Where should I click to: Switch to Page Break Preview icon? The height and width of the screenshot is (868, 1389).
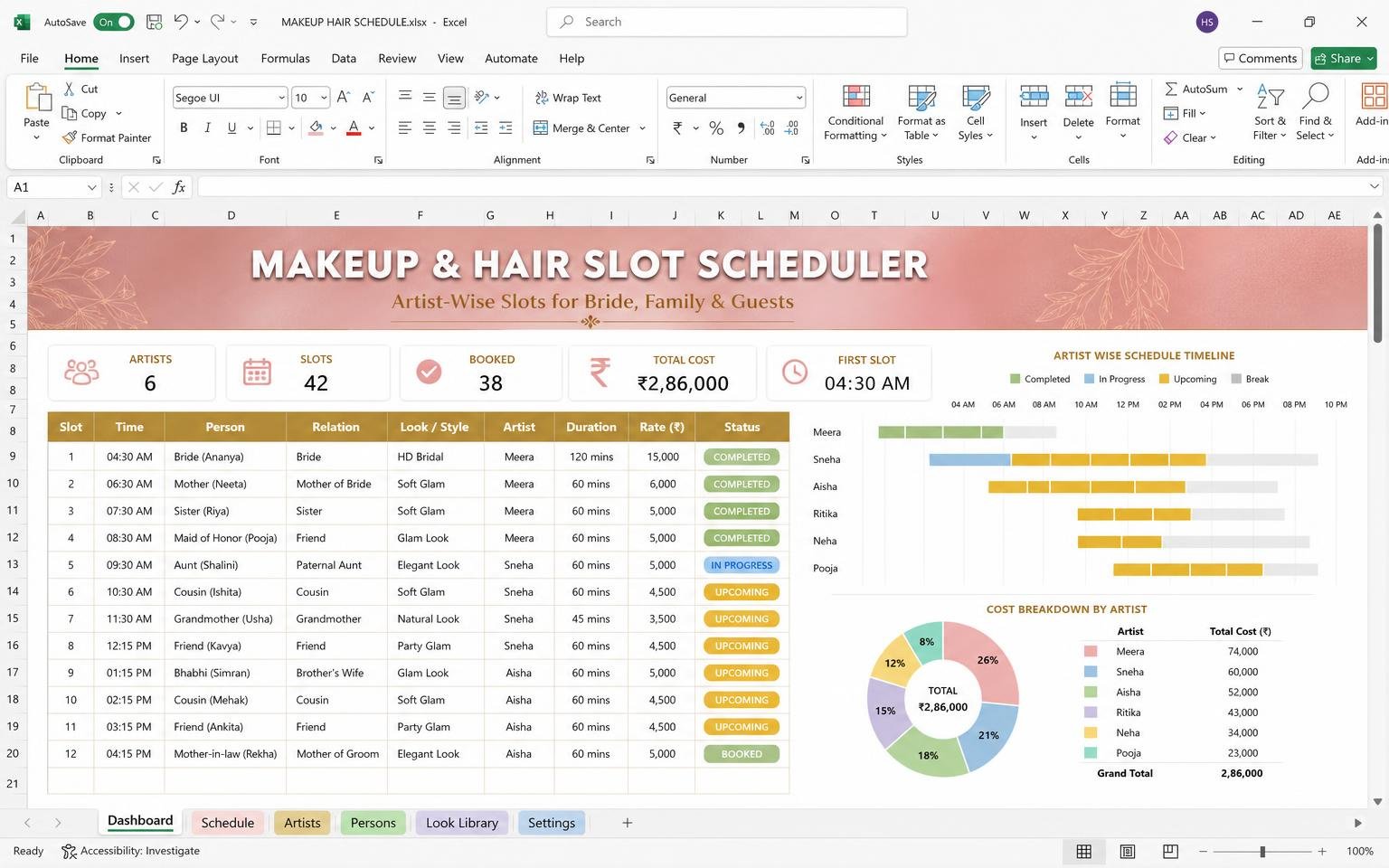click(1170, 851)
